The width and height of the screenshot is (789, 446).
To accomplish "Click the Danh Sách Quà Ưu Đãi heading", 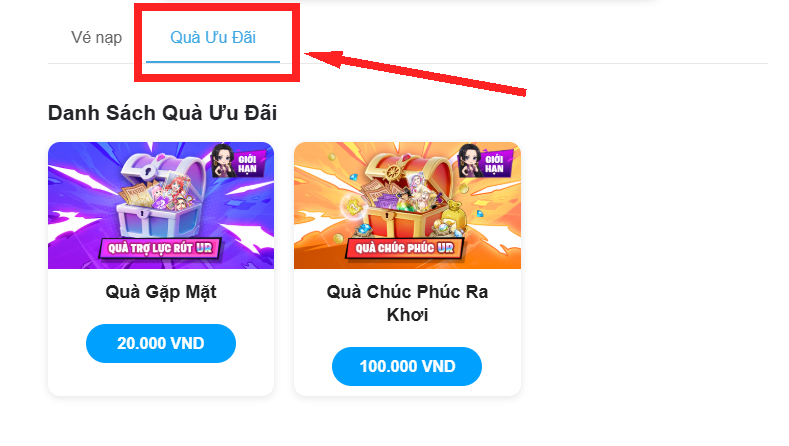I will [163, 113].
